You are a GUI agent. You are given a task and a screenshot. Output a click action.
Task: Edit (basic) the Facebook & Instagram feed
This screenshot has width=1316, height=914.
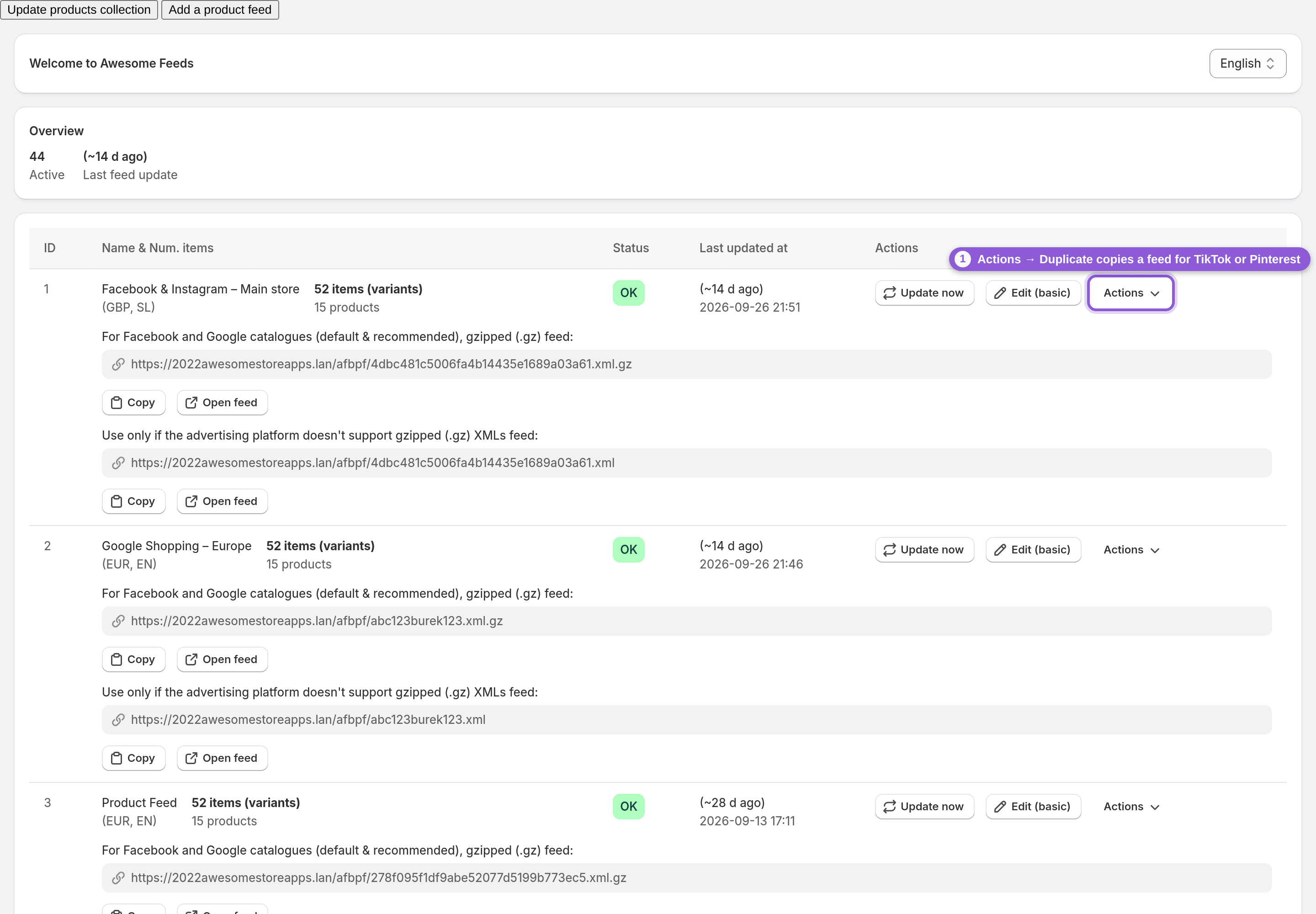pos(1033,292)
